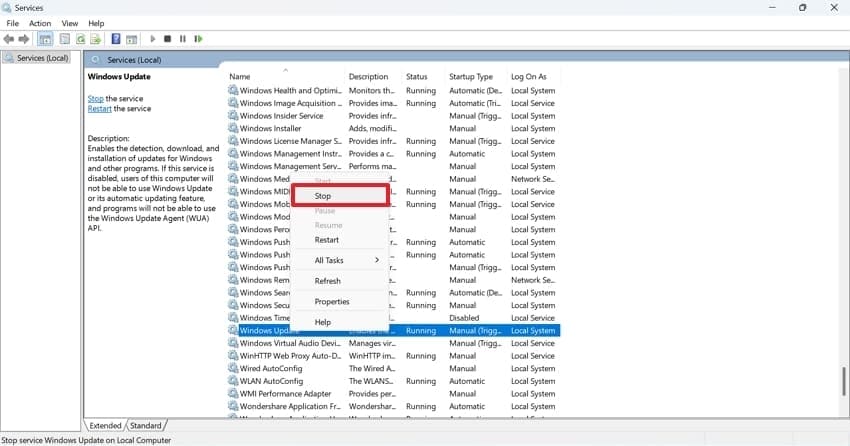Choose Stop in the context menu
The height and width of the screenshot is (446, 850).
340,196
